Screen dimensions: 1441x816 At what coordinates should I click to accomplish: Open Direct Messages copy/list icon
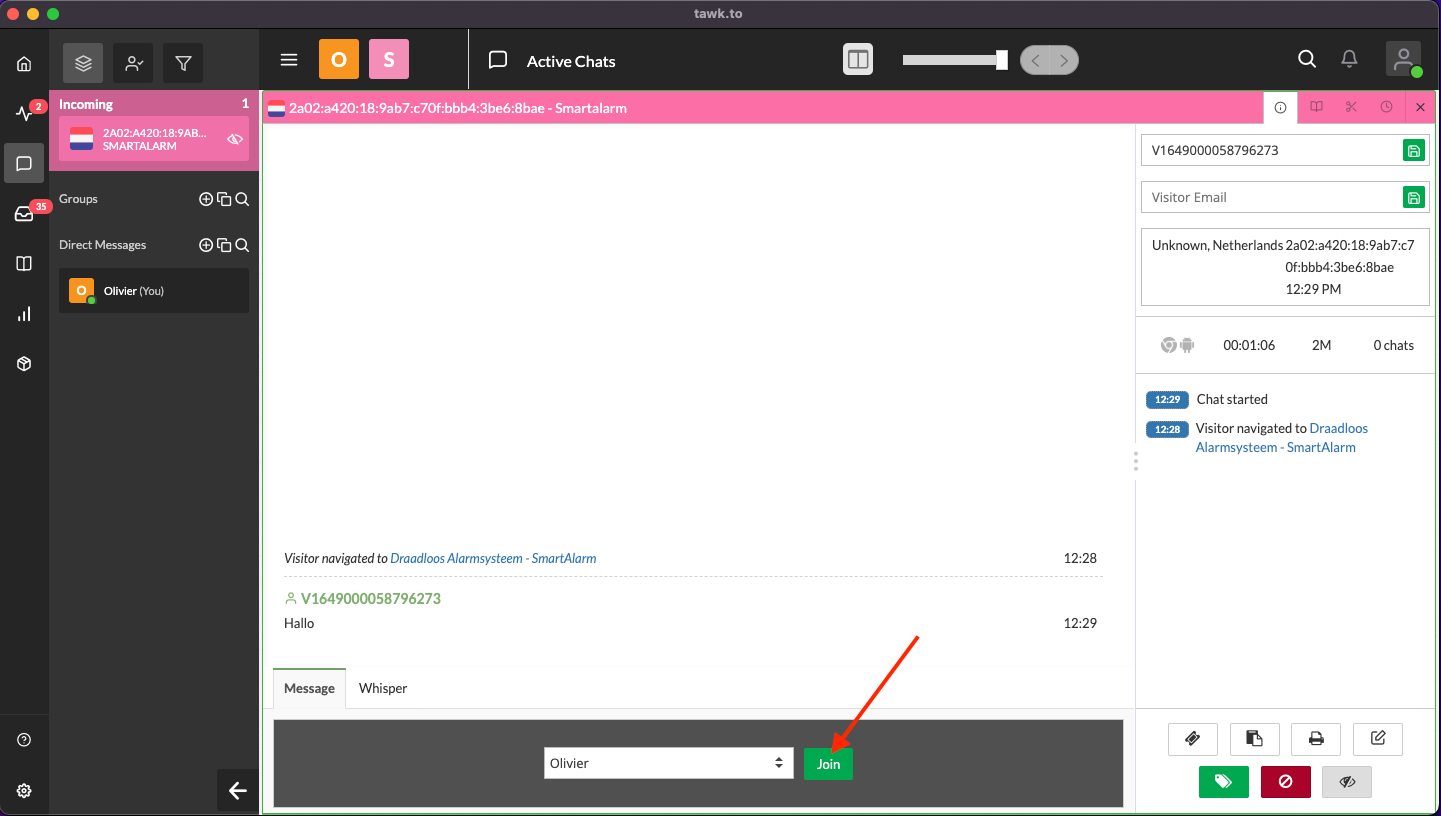pos(224,245)
